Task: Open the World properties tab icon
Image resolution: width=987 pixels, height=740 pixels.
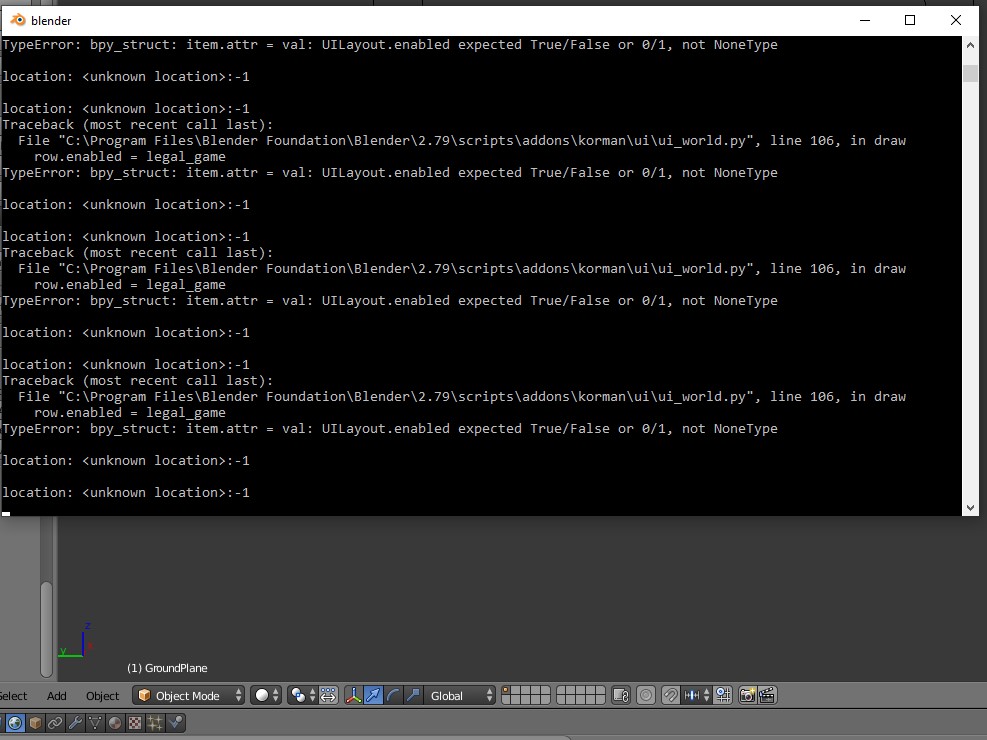Action: (15, 723)
